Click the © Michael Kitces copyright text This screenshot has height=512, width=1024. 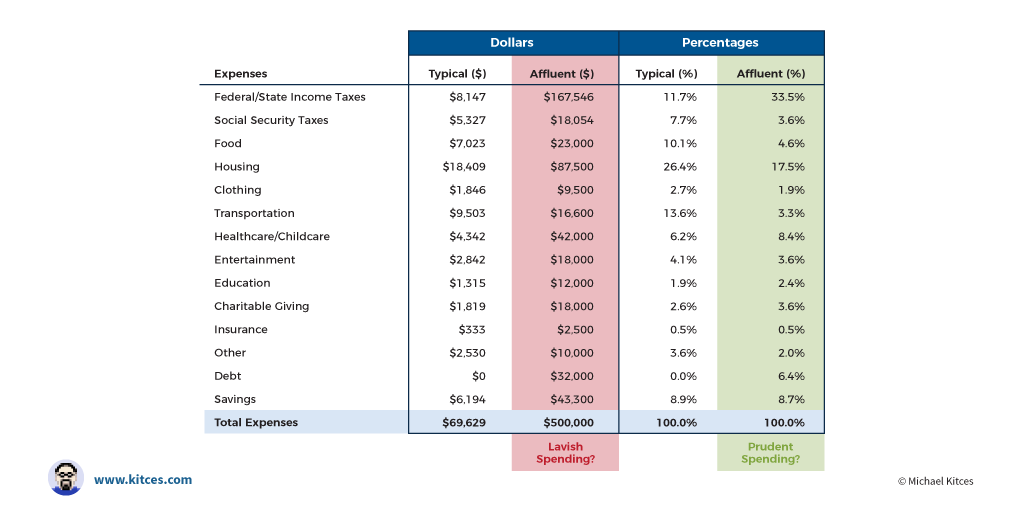click(935, 481)
